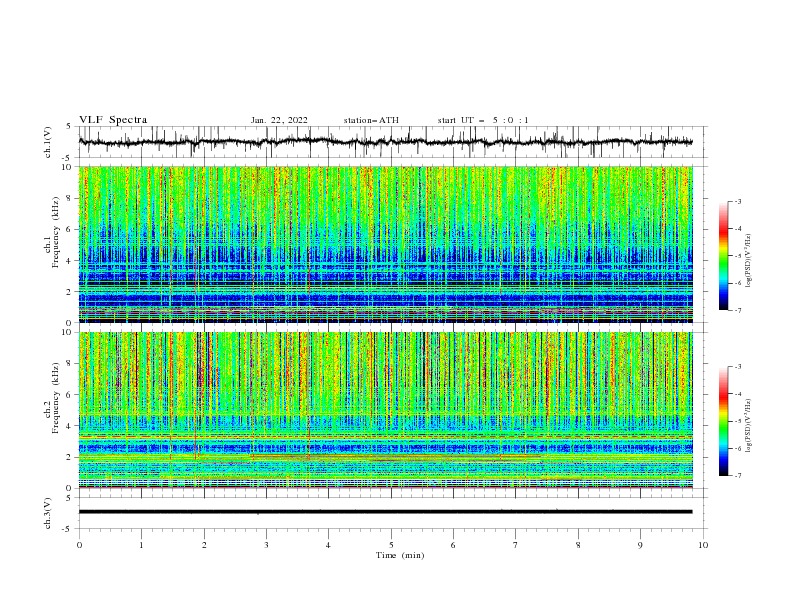792x612 pixels.
Task: Click the ch.1 voltage waveform trace
Action: pos(385,142)
